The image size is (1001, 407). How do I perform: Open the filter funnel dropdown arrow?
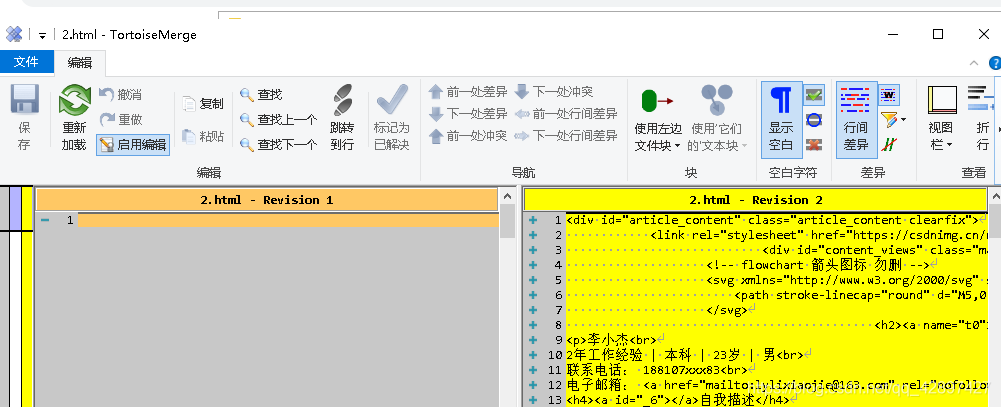[903, 119]
